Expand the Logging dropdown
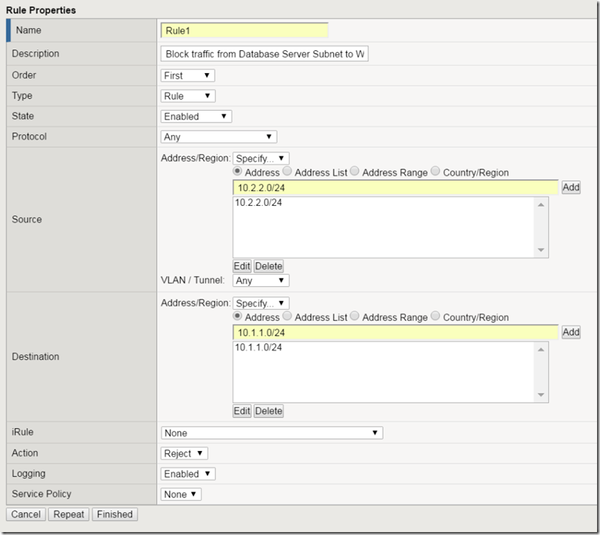This screenshot has width=600, height=535. [x=188, y=474]
